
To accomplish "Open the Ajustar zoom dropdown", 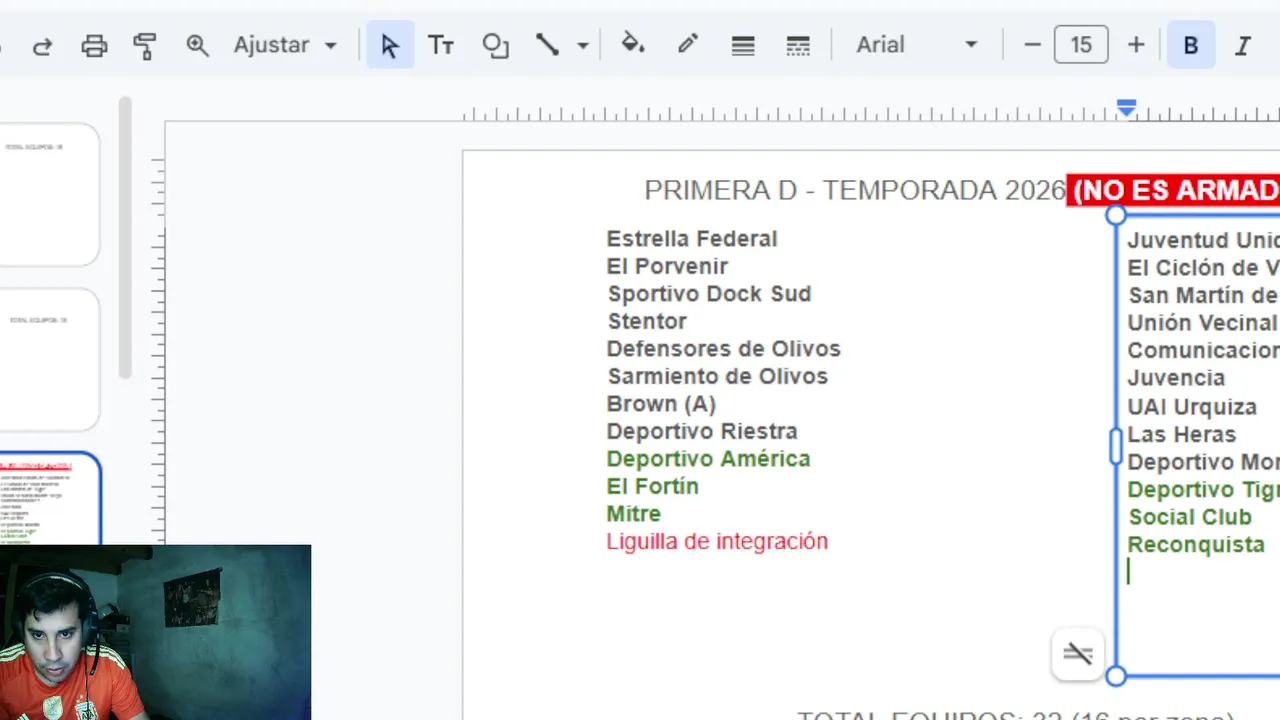I will point(286,45).
